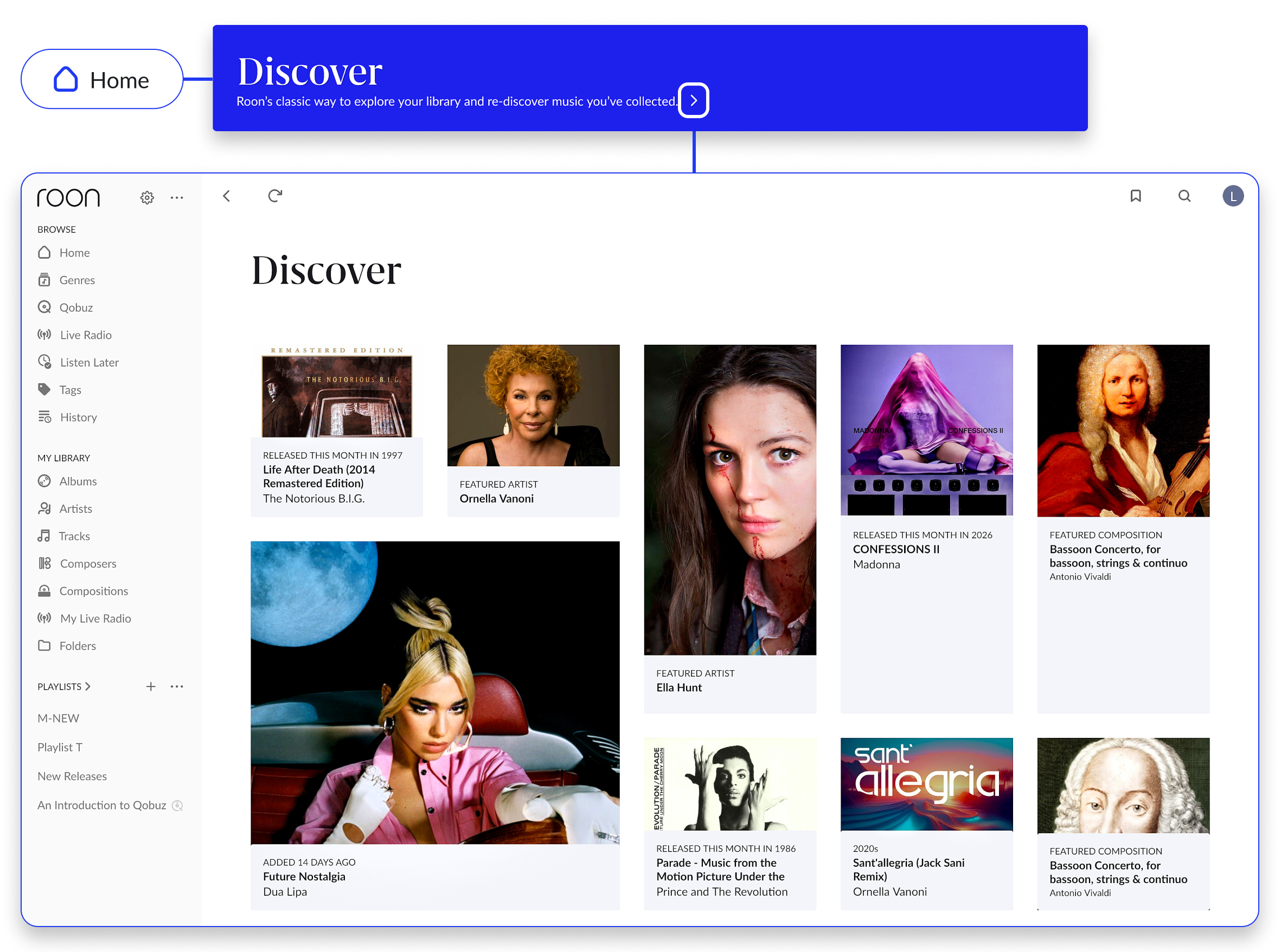Screen dimensions: 1281x952
Task: Click the Albums disc icon
Action: [x=44, y=481]
